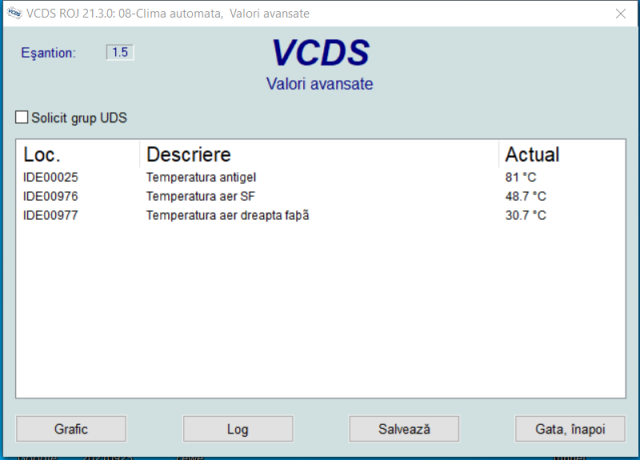Enable the Solicit grup UDS checkbox
Viewport: 640px width, 460px height.
click(x=22, y=118)
